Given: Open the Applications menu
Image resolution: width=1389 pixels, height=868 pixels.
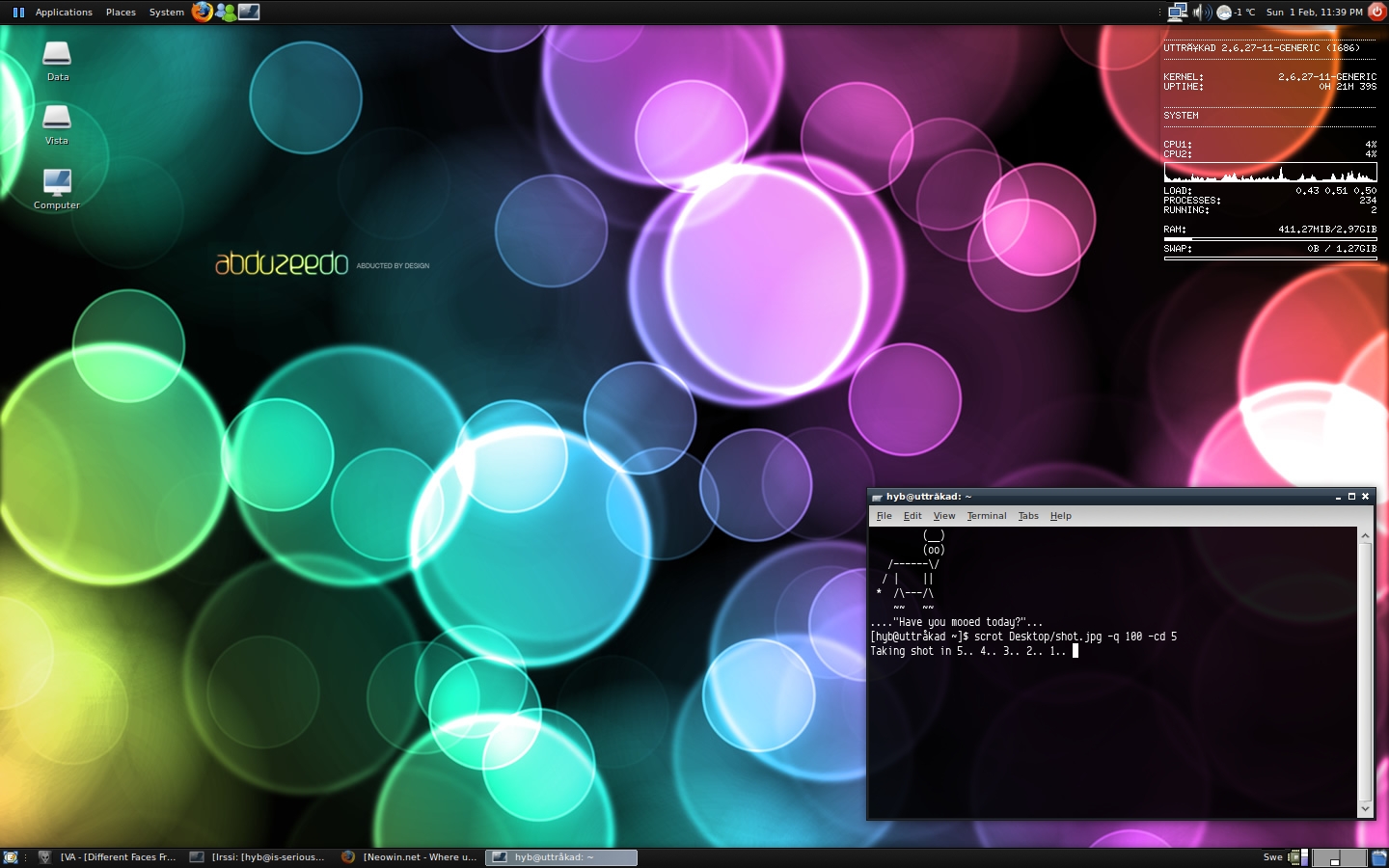Looking at the screenshot, I should tap(64, 12).
